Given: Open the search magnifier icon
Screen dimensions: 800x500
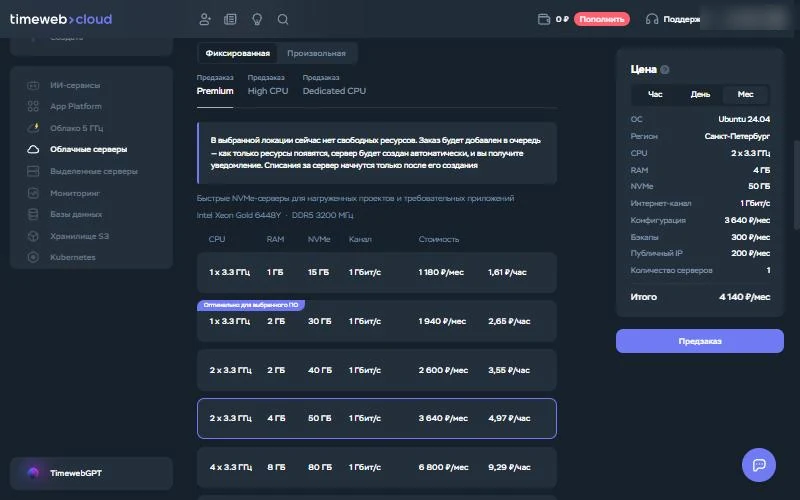Looking at the screenshot, I should [x=283, y=19].
